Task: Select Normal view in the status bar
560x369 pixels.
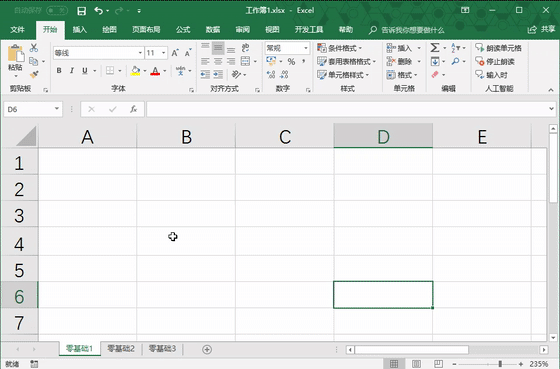Action: [394, 364]
